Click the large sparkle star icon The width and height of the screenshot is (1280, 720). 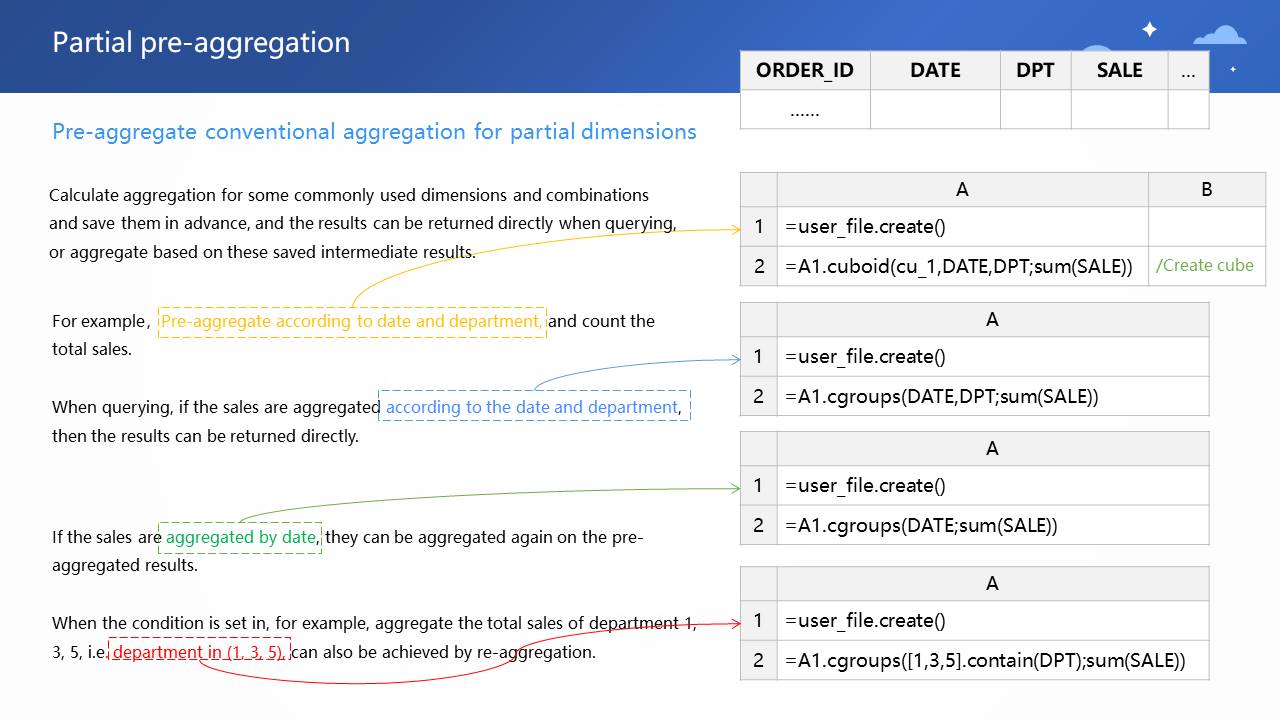click(1149, 30)
